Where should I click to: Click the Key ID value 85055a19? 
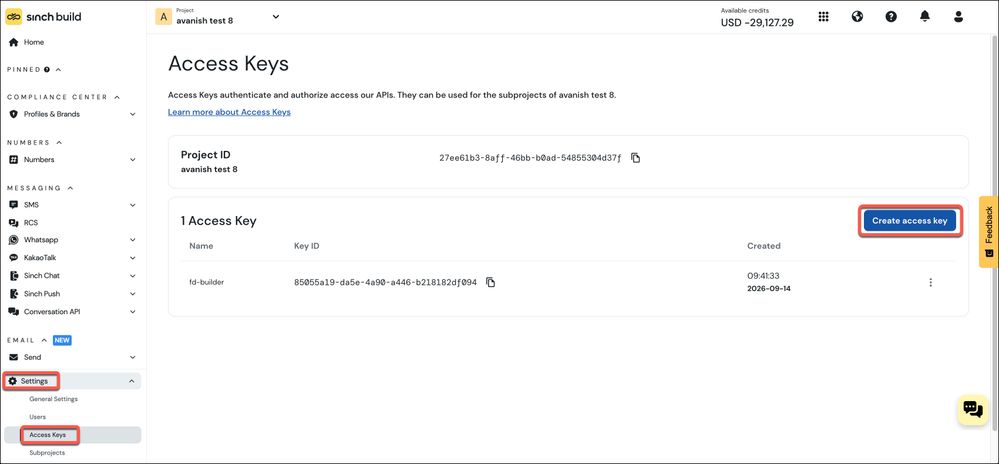tap(385, 282)
